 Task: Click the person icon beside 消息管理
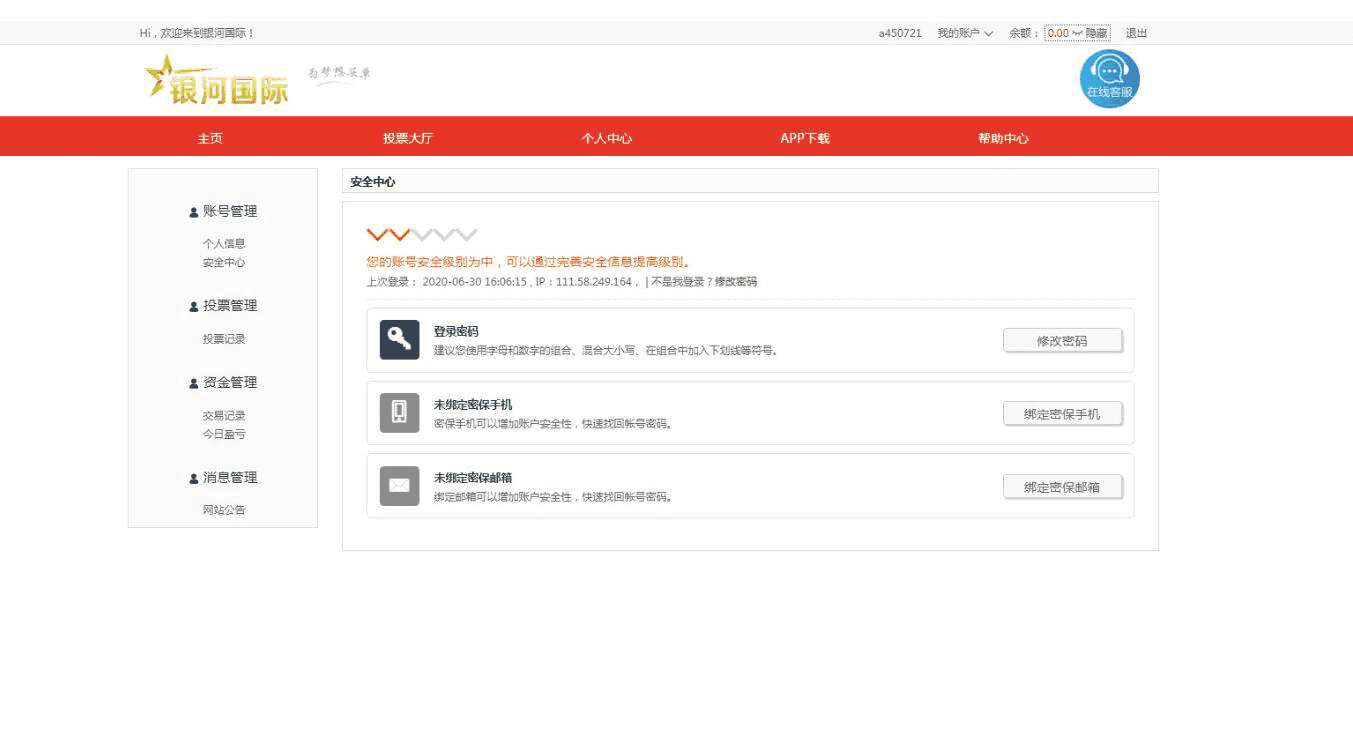click(193, 478)
